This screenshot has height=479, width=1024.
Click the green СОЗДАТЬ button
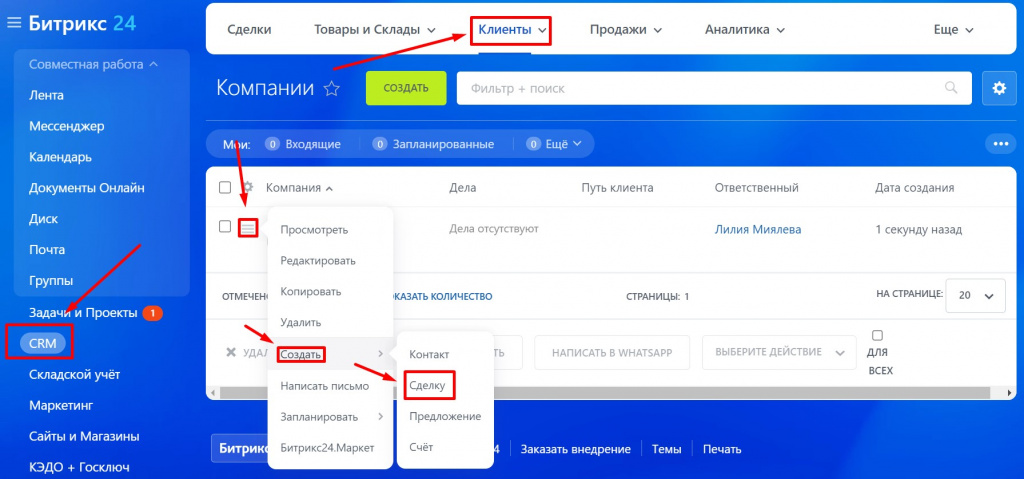[x=406, y=88]
